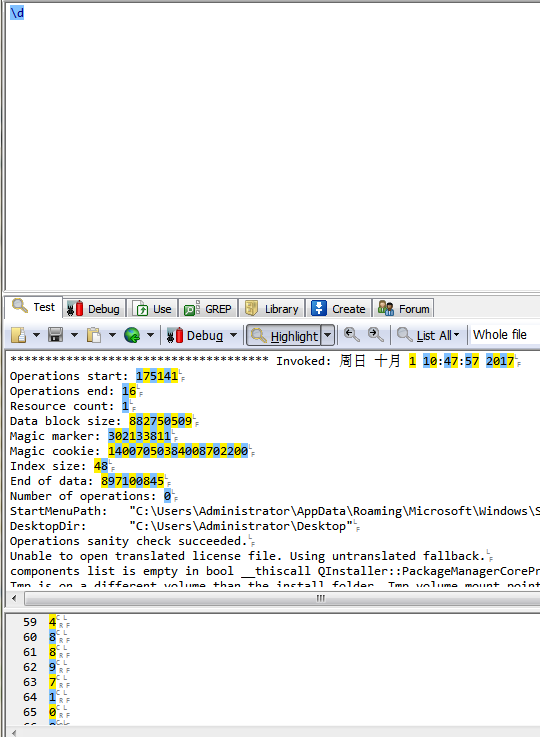The width and height of the screenshot is (540, 737).
Task: Click highlighted number 175141 in test text
Action: [x=157, y=376]
